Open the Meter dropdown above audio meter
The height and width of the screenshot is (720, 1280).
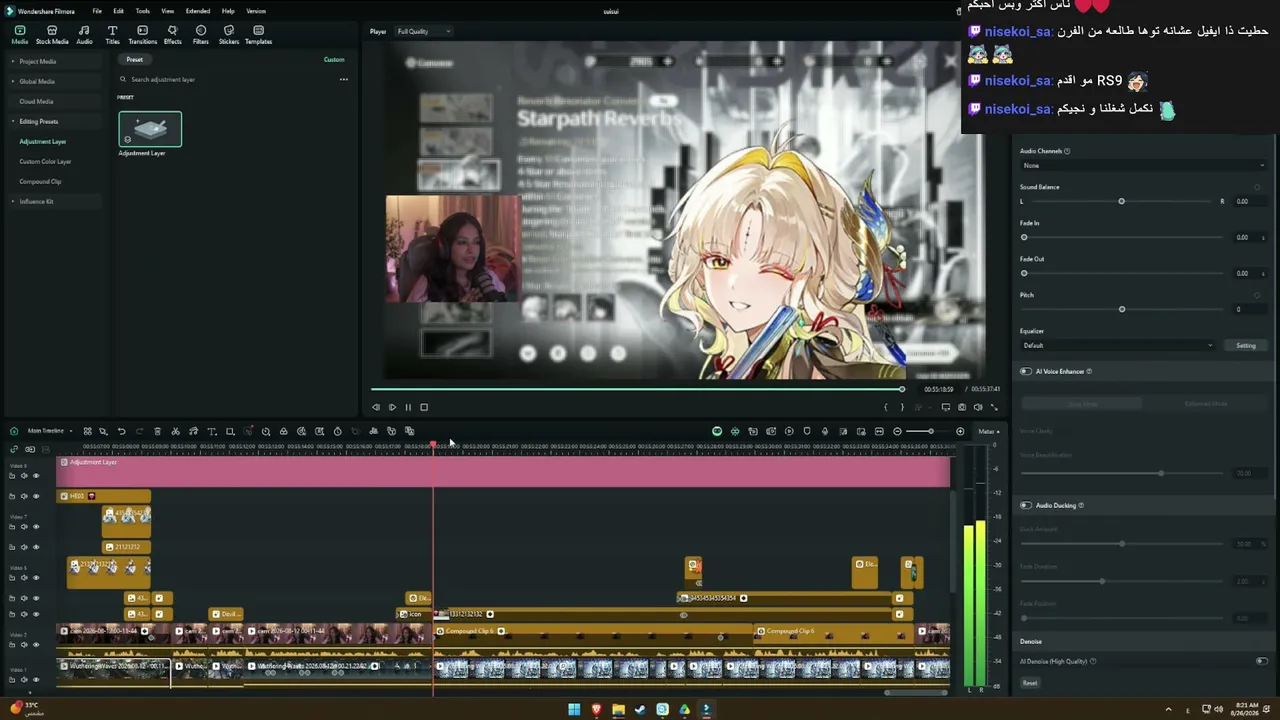[989, 431]
